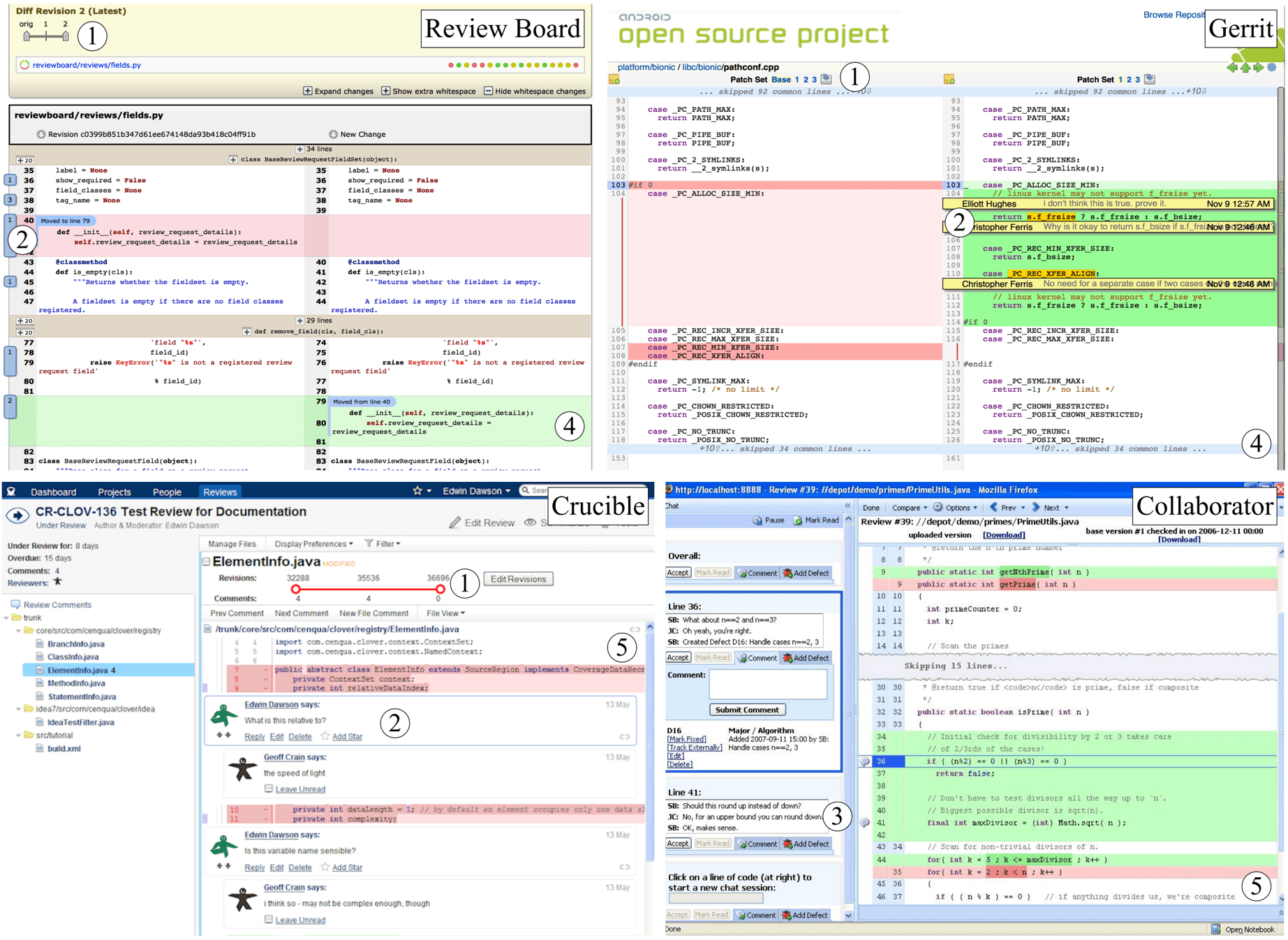Click revision 36696 marker on Crucible slider
The height and width of the screenshot is (940, 1288).
(440, 589)
